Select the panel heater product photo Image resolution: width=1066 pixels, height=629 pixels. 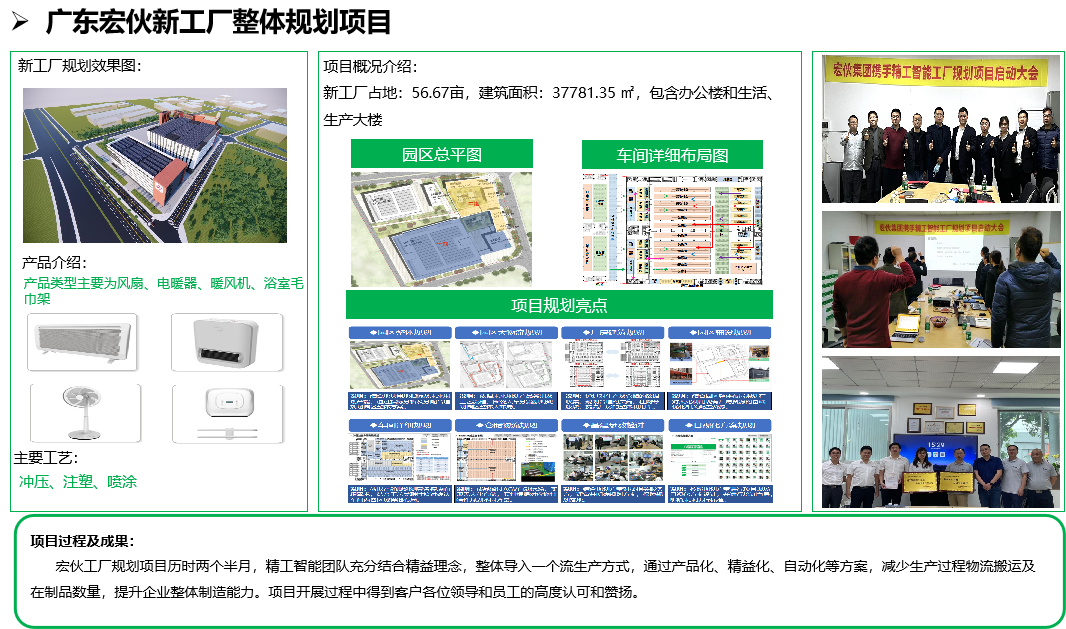[82, 342]
